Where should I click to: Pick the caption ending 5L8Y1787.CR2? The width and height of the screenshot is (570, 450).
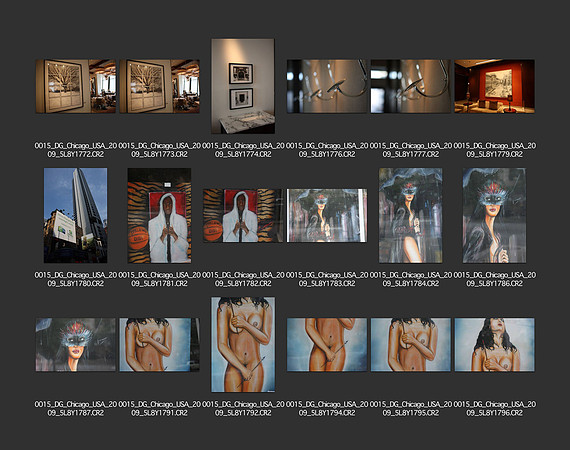click(76, 409)
